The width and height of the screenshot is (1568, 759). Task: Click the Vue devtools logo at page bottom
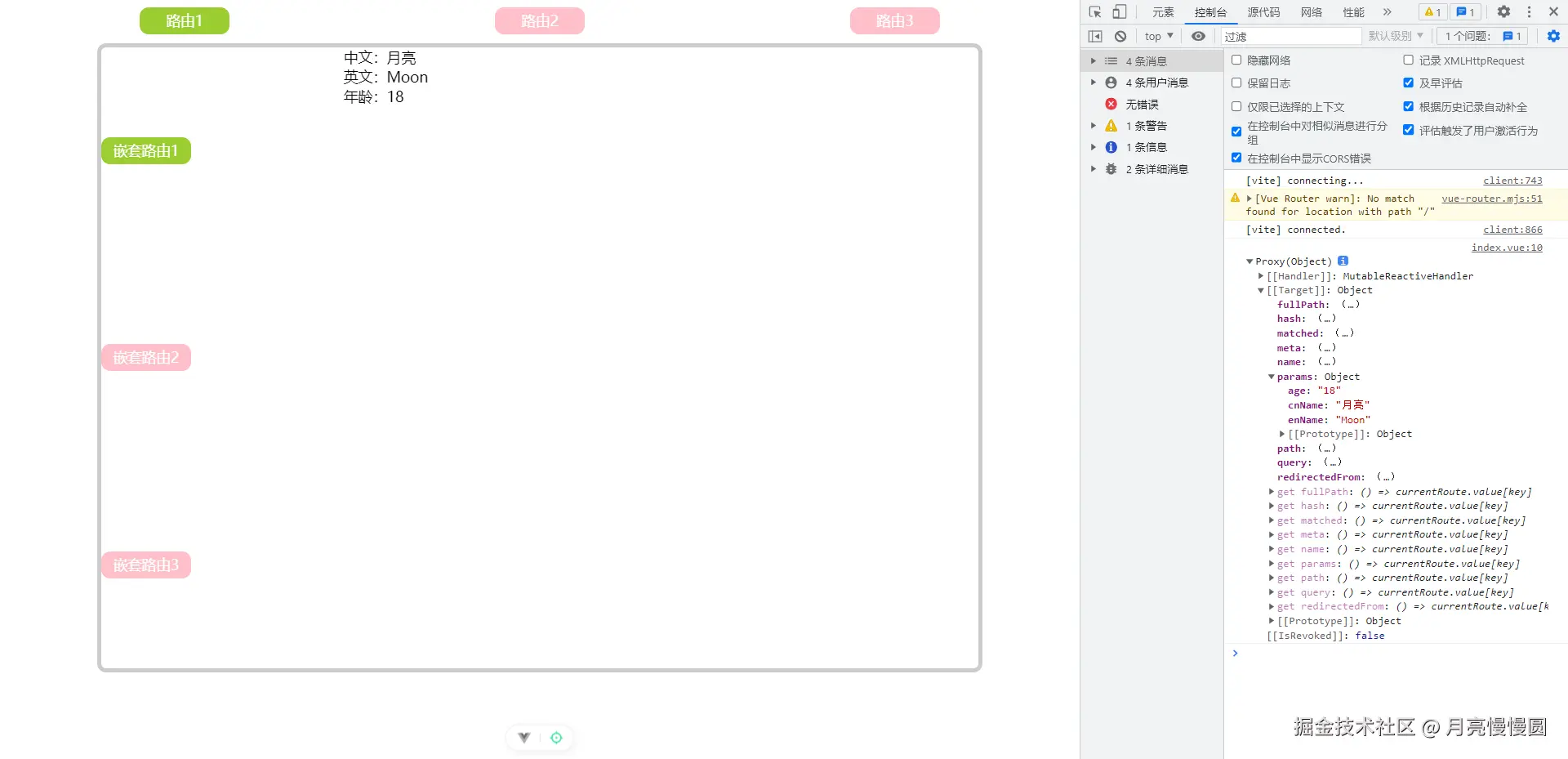524,738
